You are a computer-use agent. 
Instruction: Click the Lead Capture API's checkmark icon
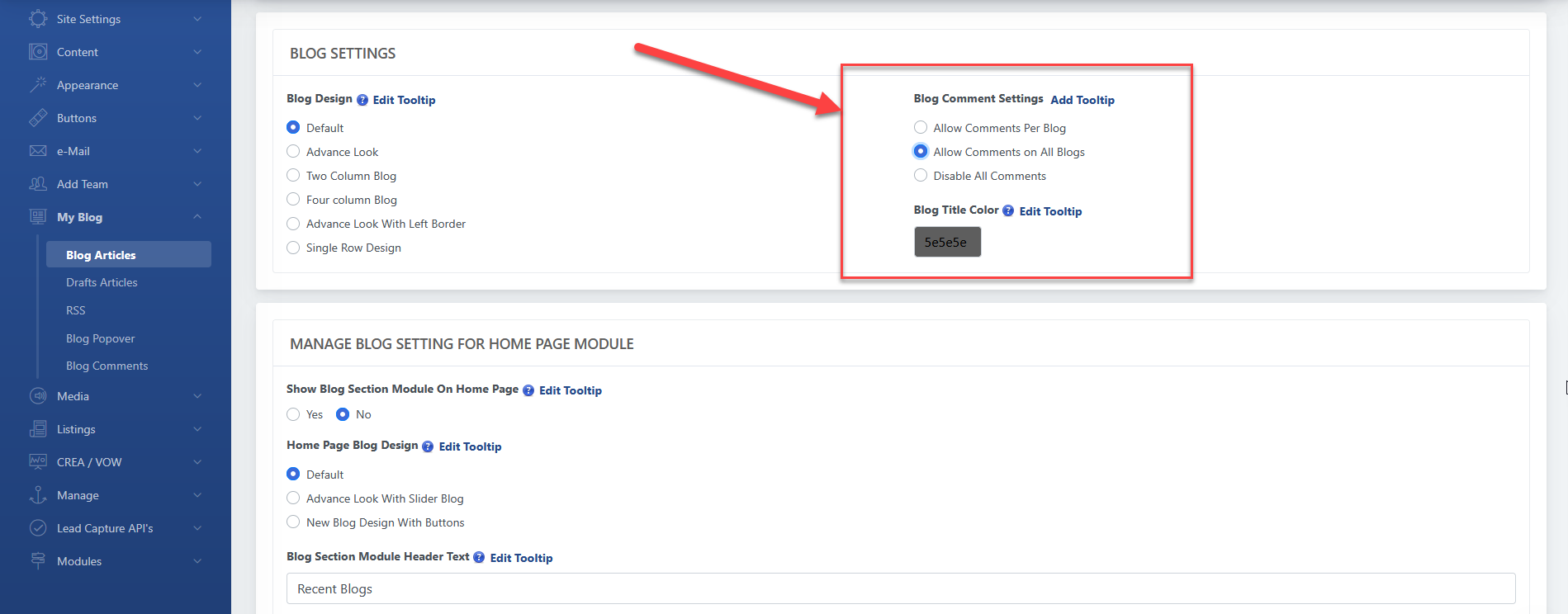[38, 528]
